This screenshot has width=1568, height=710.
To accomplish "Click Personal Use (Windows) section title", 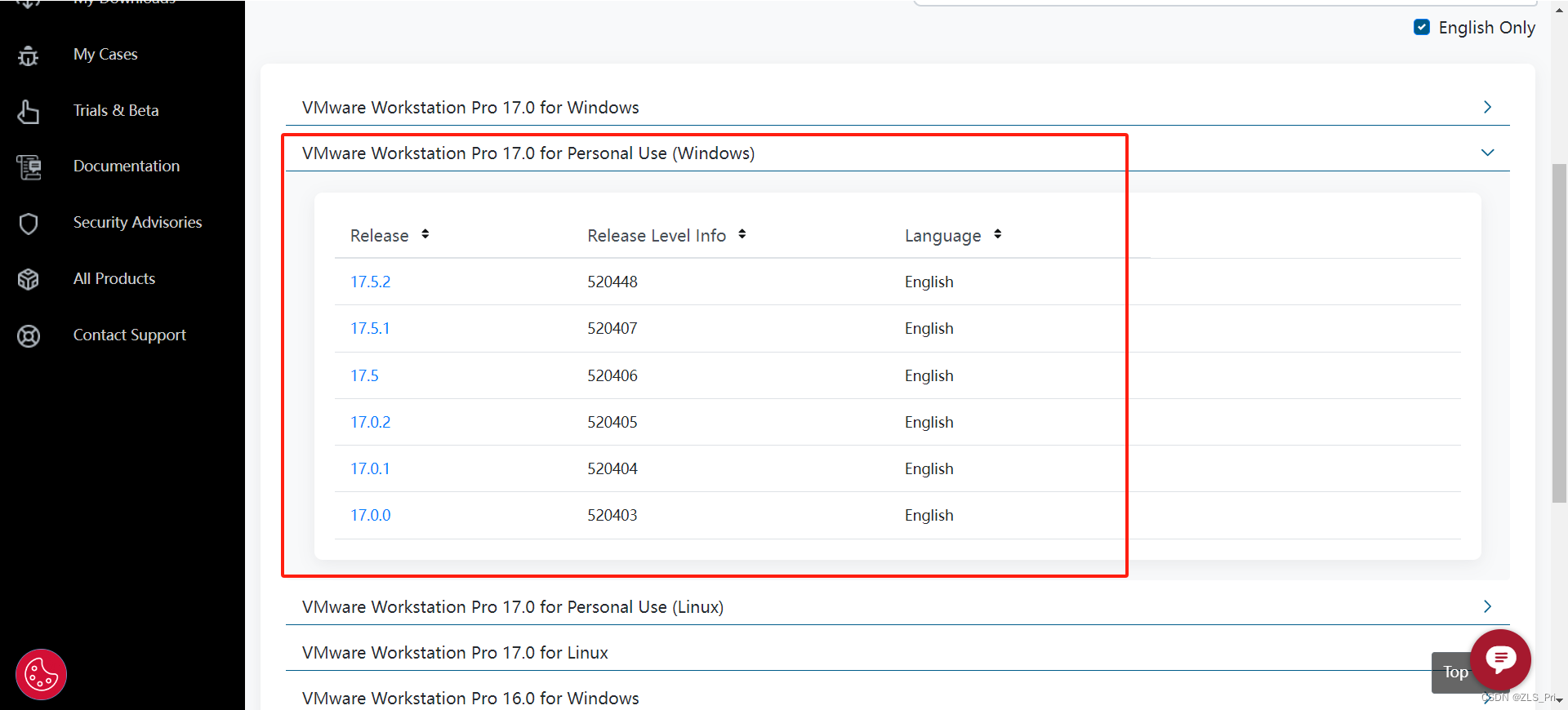I will (528, 153).
